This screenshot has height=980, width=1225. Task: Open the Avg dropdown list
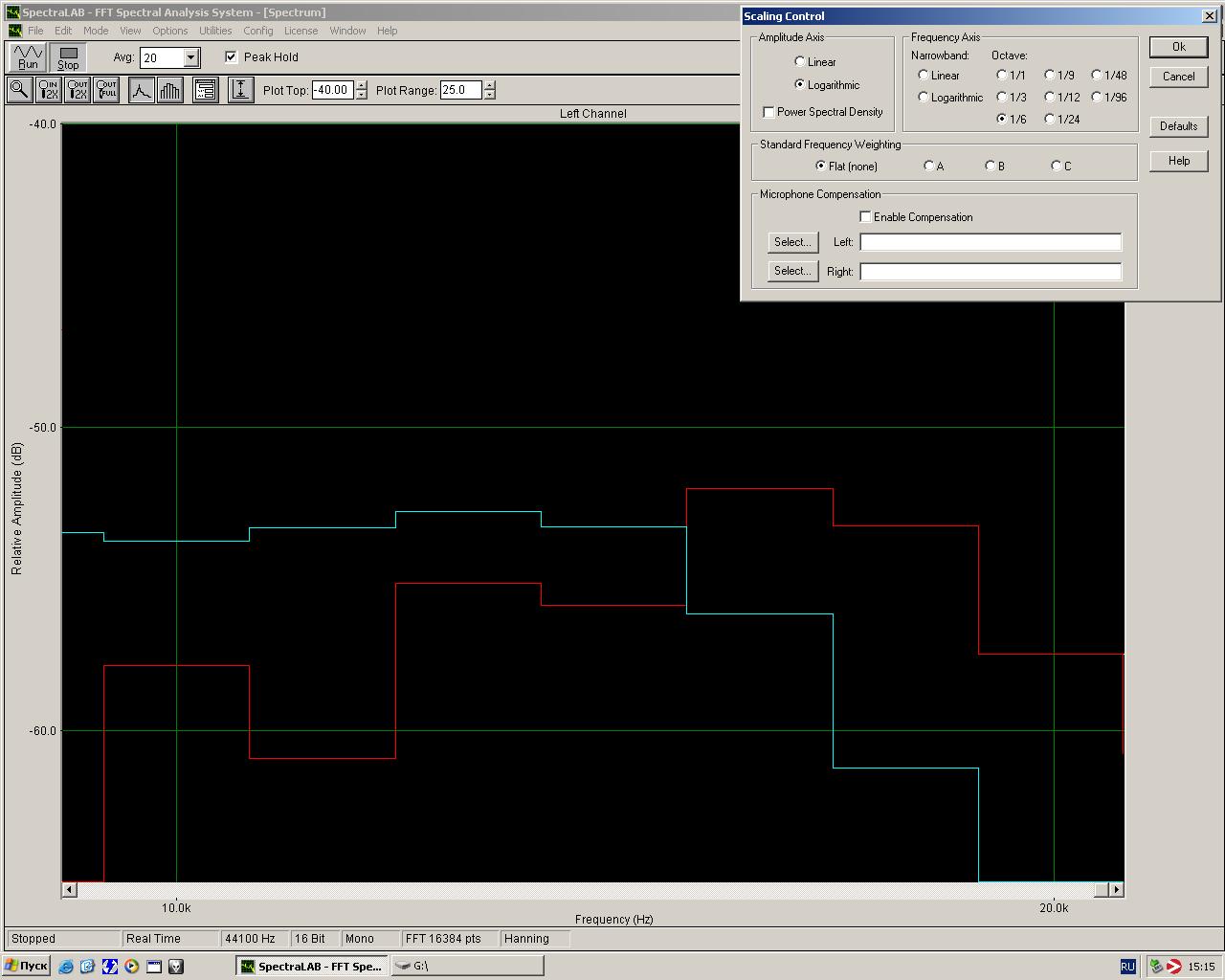(x=190, y=57)
